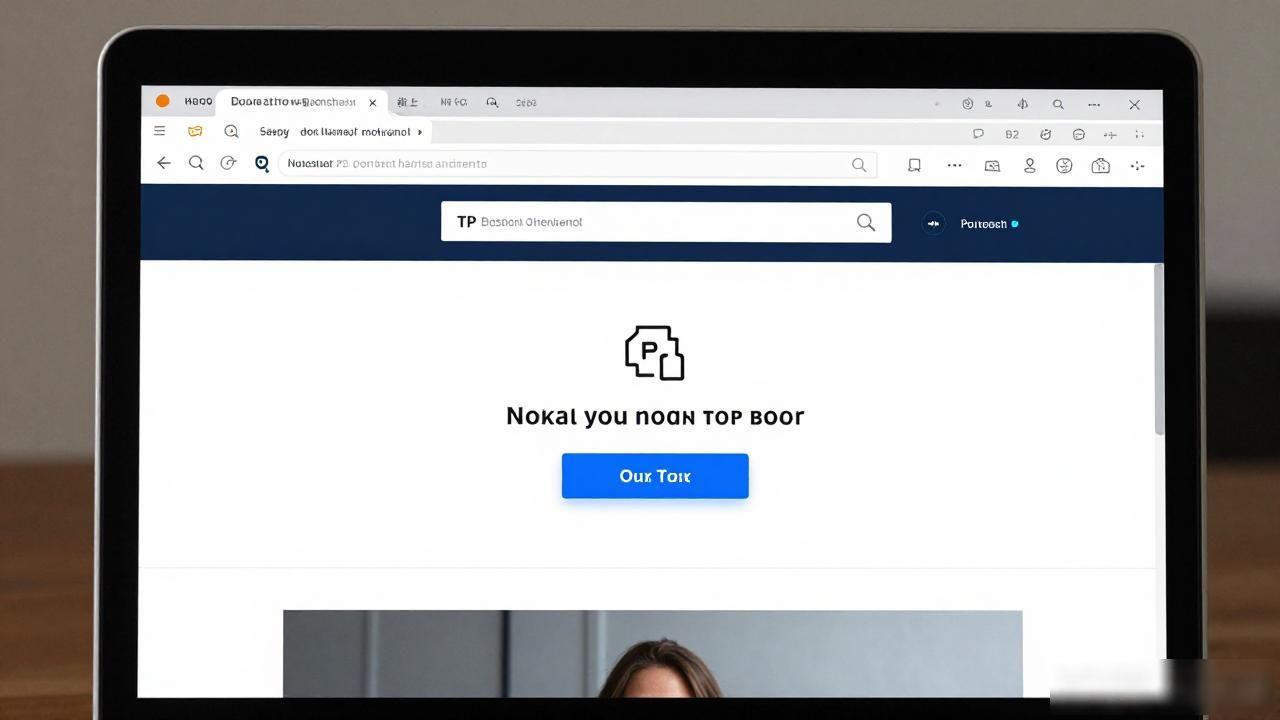Select the active browser tab with the close X

[304, 102]
